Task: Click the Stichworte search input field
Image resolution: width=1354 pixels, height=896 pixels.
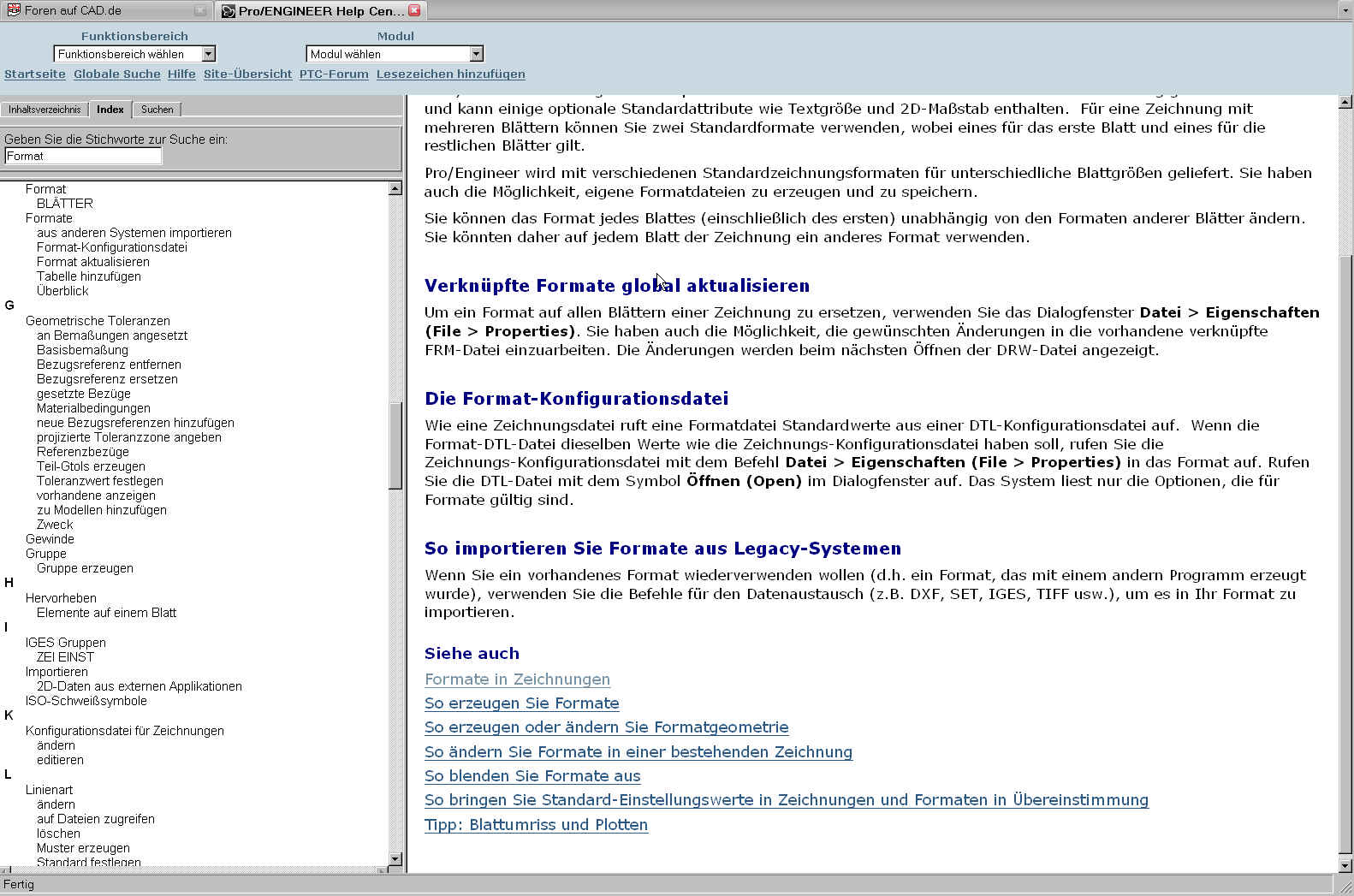Action: tap(83, 156)
